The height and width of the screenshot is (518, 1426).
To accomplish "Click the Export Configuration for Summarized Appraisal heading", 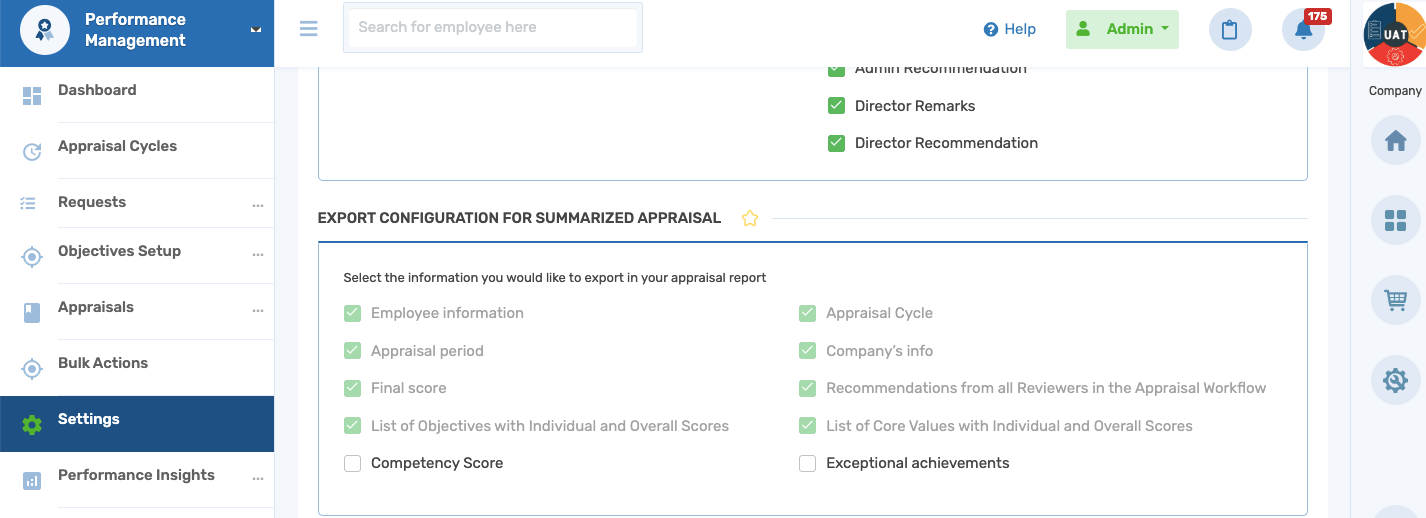I will coord(519,218).
